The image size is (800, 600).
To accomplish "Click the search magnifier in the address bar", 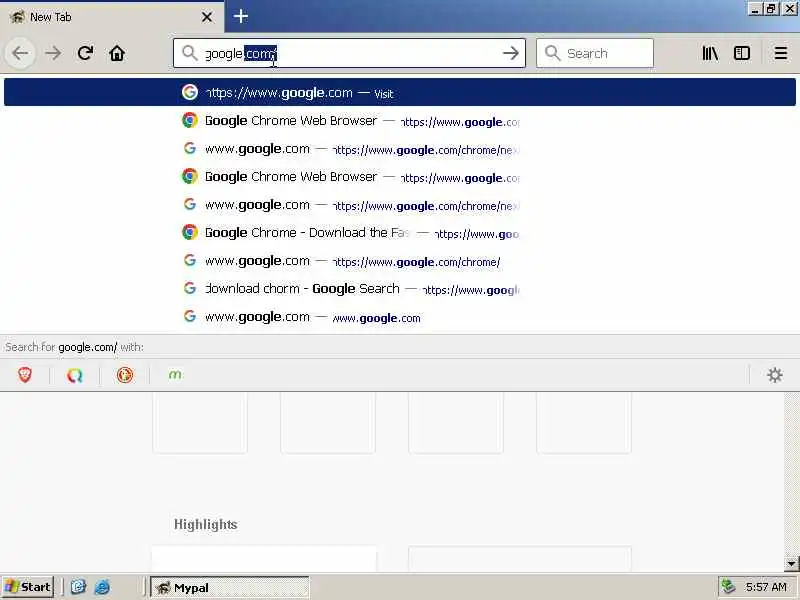I will point(190,53).
